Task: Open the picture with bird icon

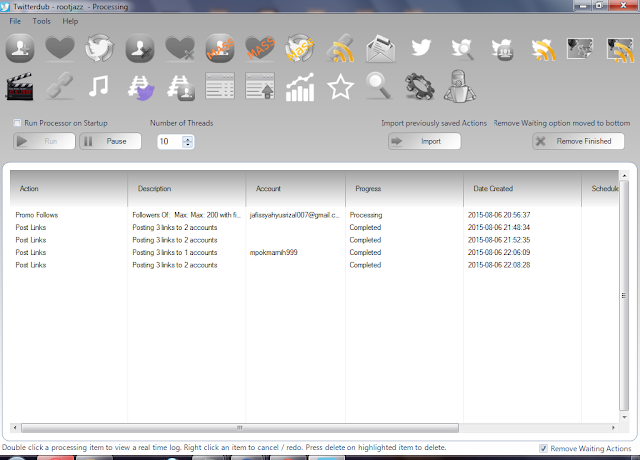Action: (x=580, y=49)
